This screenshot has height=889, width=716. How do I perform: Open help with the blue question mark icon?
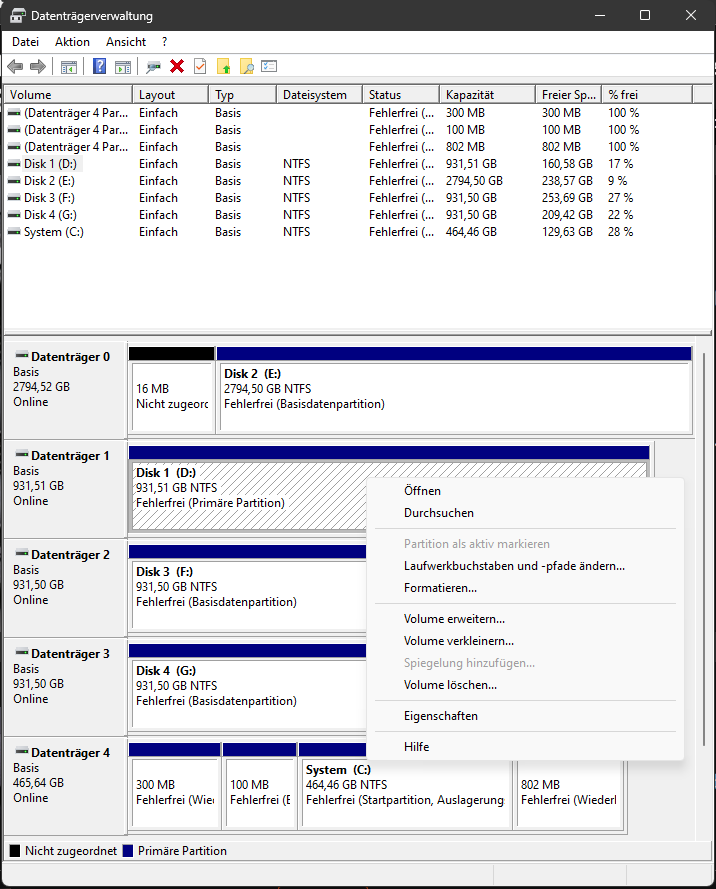[99, 66]
